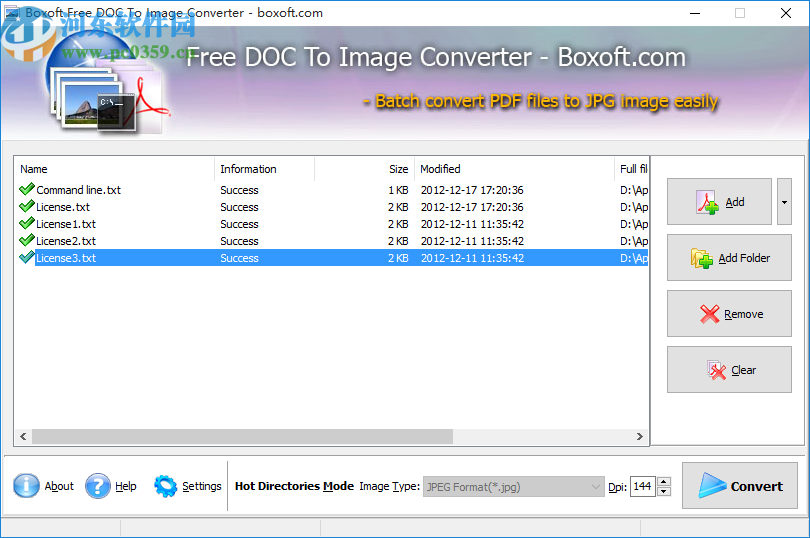This screenshot has width=810, height=538.
Task: Open the Add button dropdown arrow
Action: [x=784, y=202]
